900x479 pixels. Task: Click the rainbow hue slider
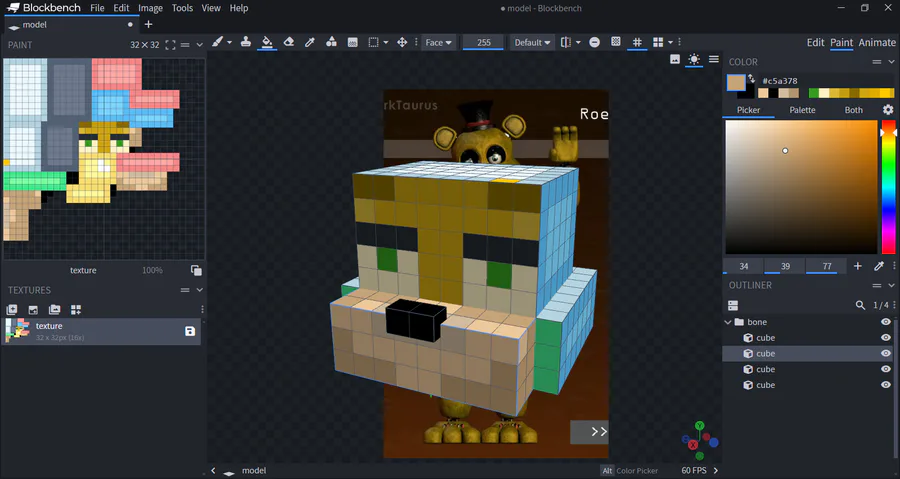pyautogui.click(x=888, y=187)
